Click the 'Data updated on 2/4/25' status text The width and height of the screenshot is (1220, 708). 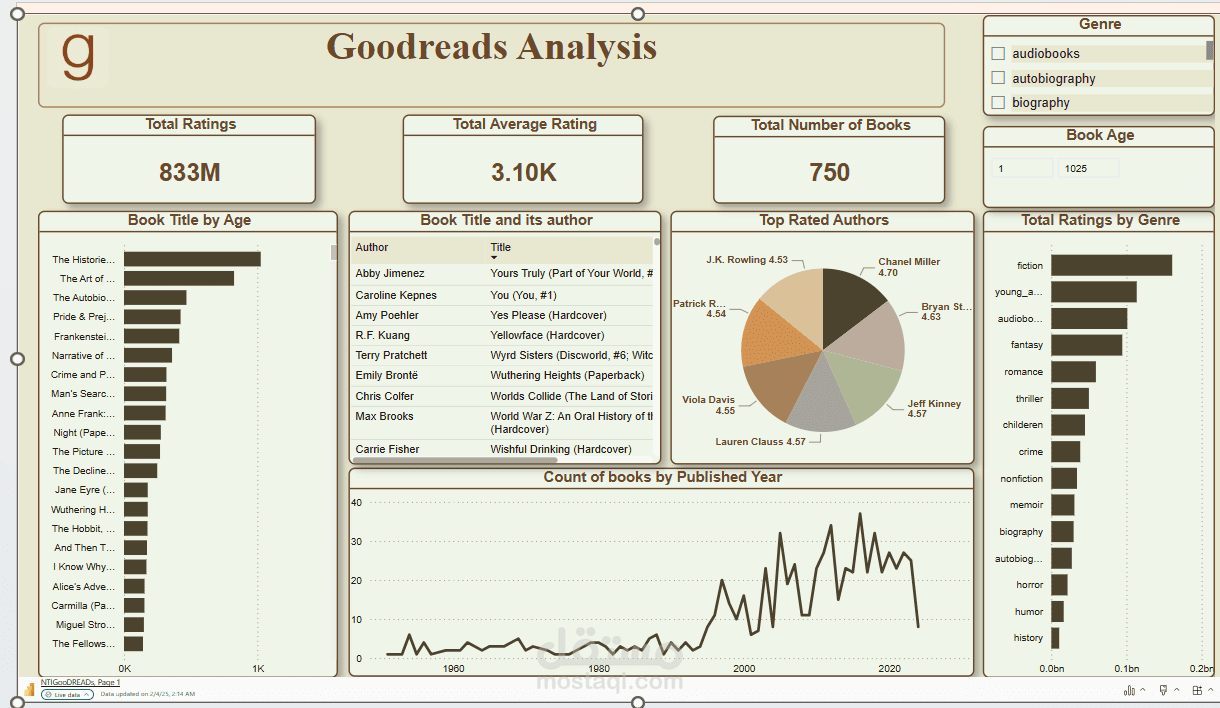coord(148,693)
